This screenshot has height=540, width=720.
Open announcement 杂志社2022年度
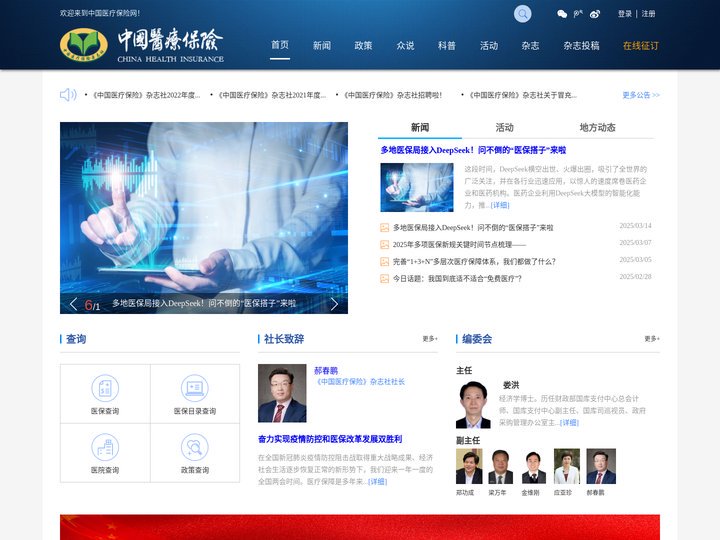[x=146, y=96]
